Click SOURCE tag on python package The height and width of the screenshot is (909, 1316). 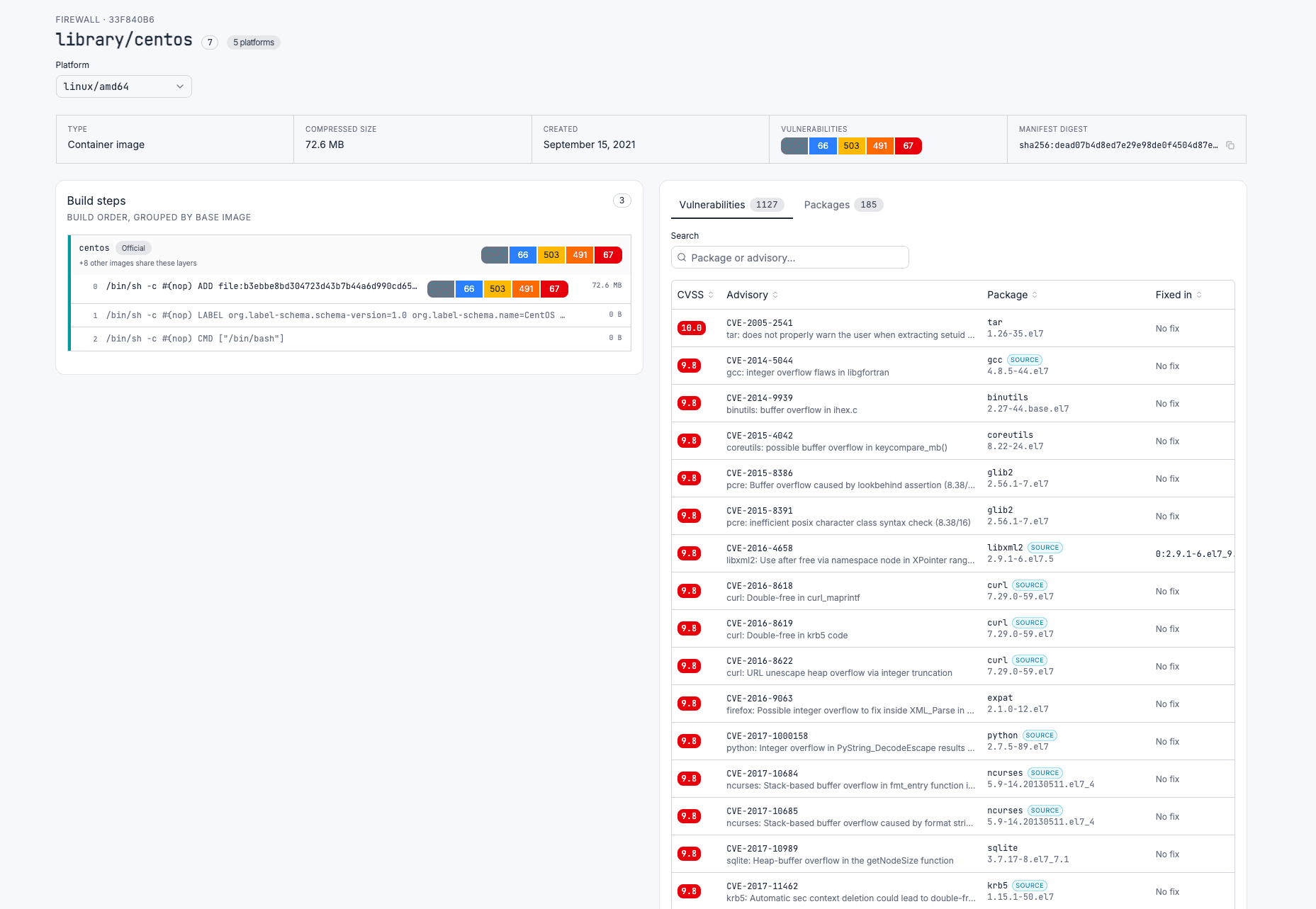[1040, 735]
